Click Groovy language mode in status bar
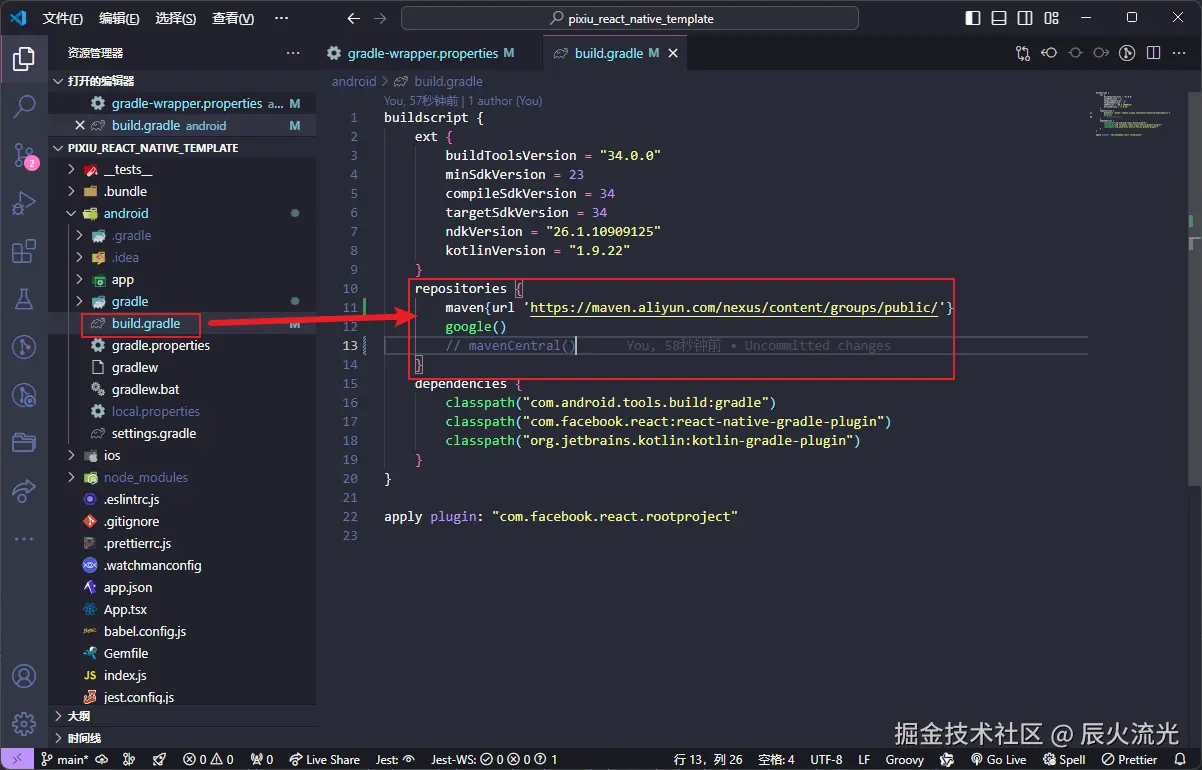The width and height of the screenshot is (1202, 770). click(904, 759)
